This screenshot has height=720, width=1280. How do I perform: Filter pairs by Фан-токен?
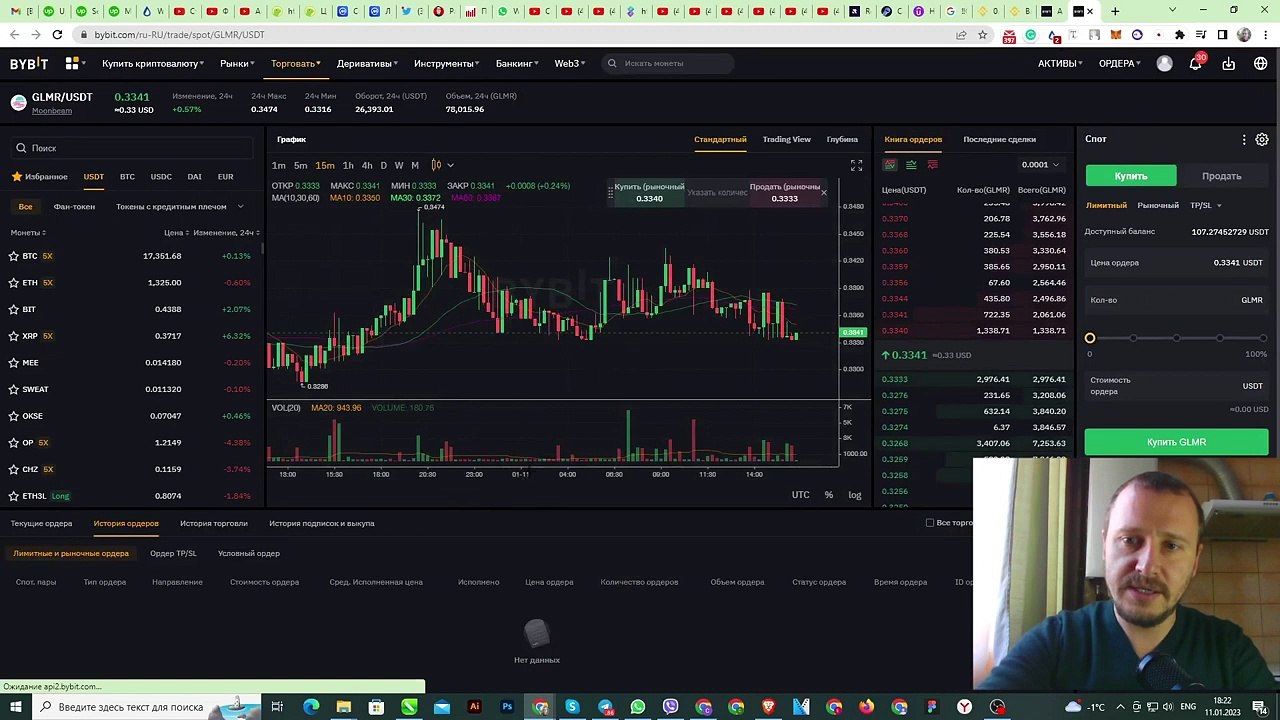click(74, 206)
